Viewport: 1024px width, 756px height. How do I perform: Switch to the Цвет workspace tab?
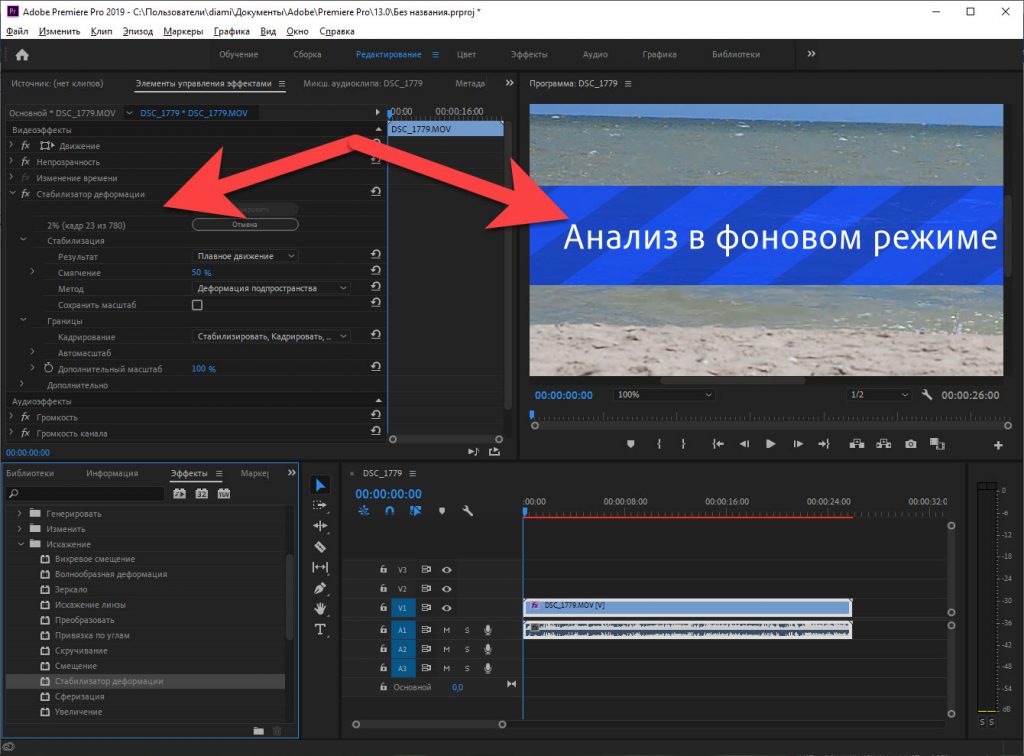[x=466, y=55]
